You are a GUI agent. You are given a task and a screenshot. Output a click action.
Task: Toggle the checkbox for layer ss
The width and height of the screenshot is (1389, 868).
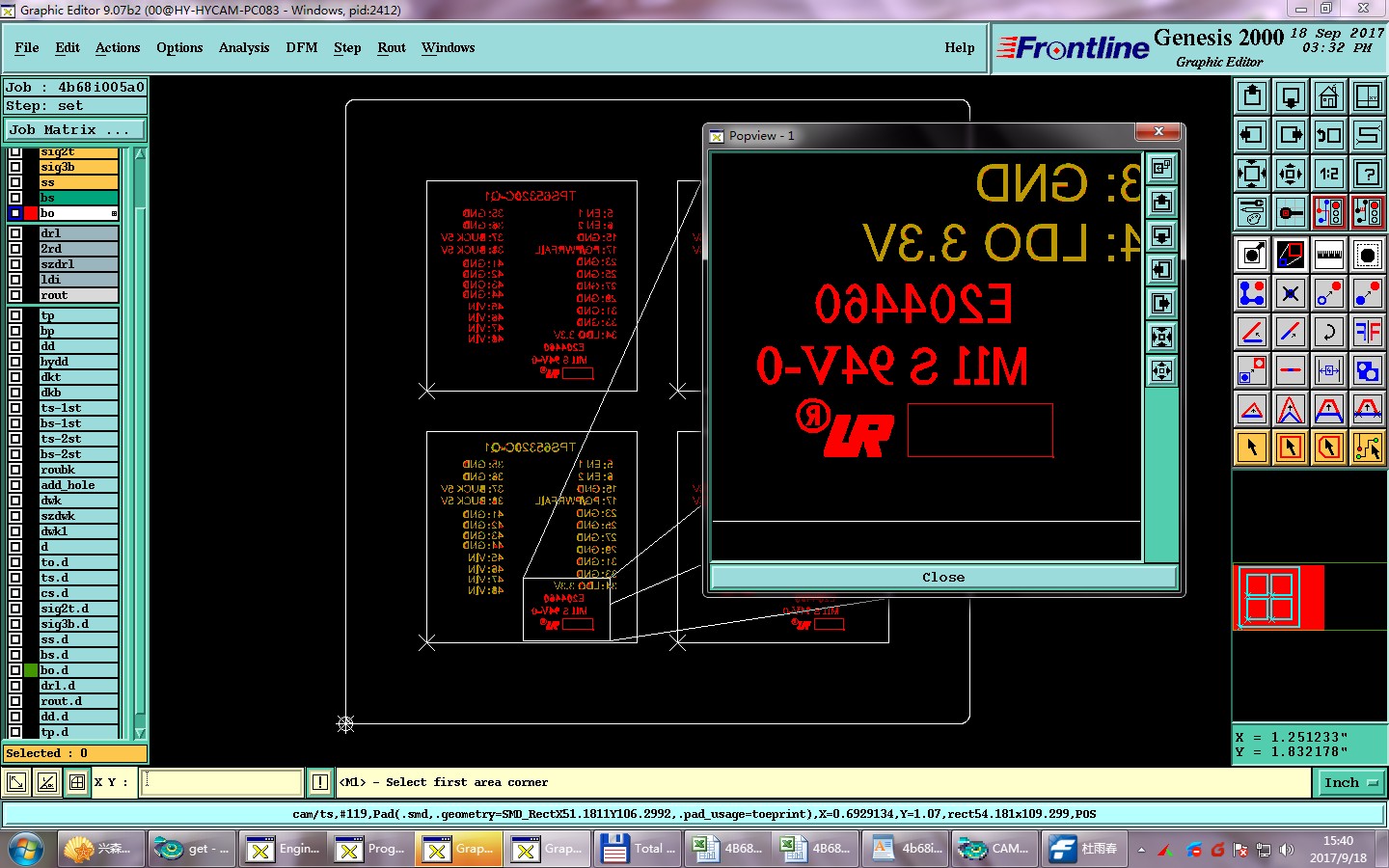coord(14,182)
